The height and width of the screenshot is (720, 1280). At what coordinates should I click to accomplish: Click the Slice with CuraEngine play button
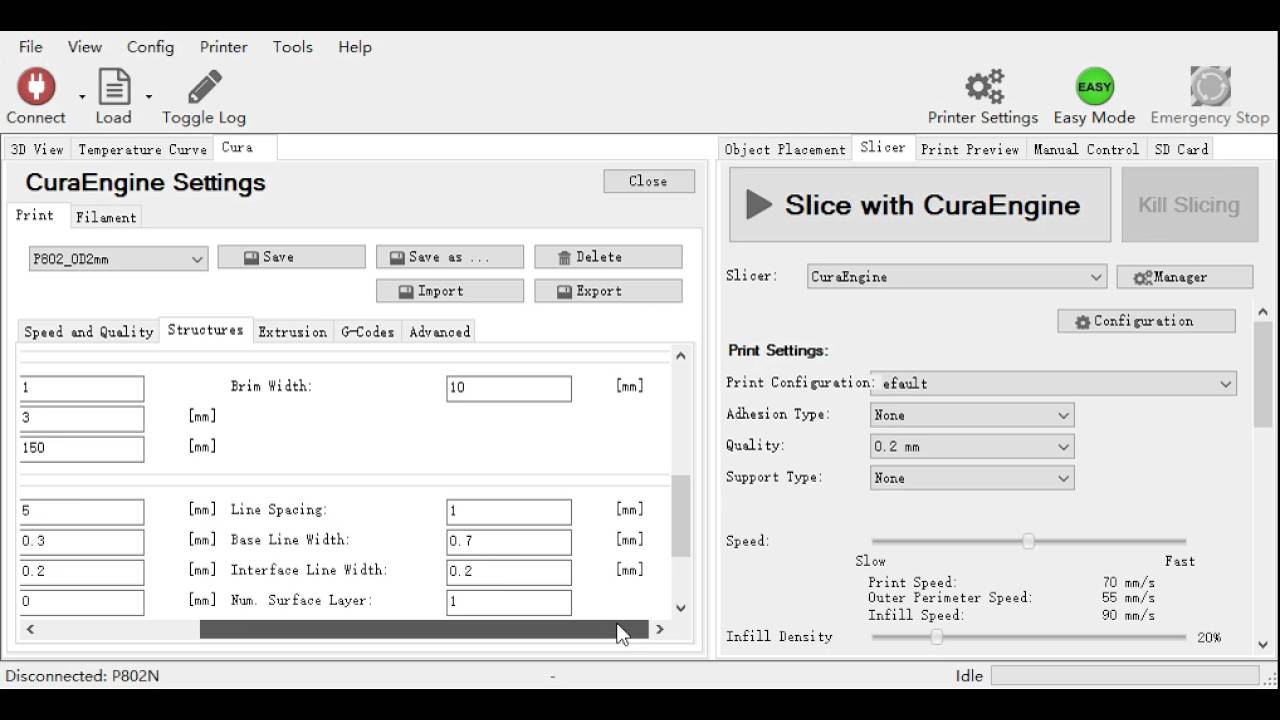coord(920,205)
